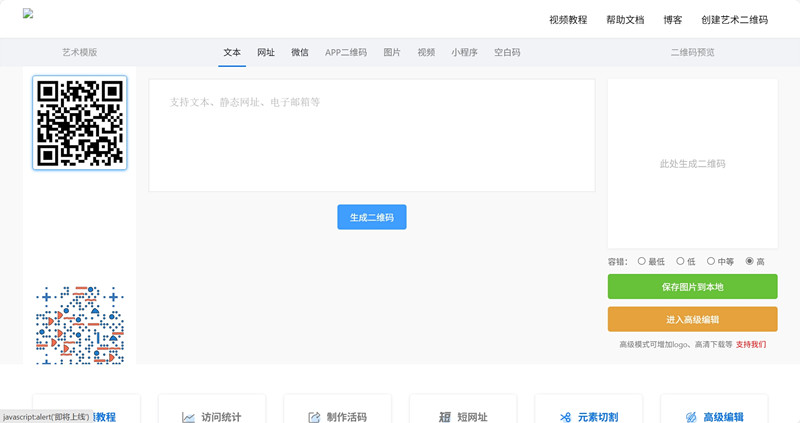Open 帮助文档 in the top navigation

tap(625, 20)
